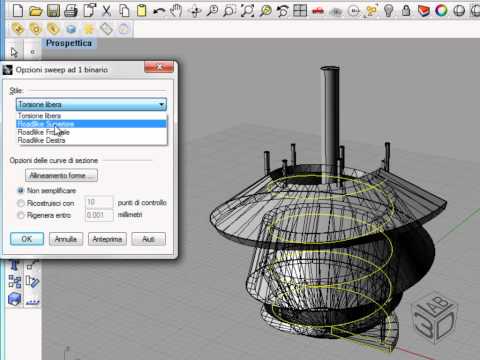Paste using the yellow clipboard icon
This screenshot has width=480, height=360.
142,10
